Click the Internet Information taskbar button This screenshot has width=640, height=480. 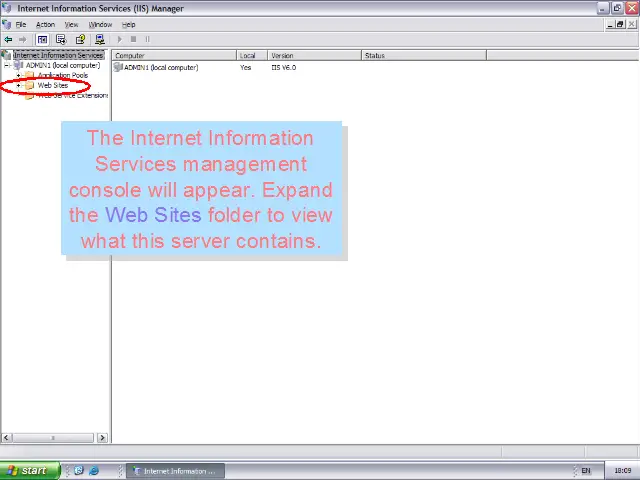coord(175,471)
